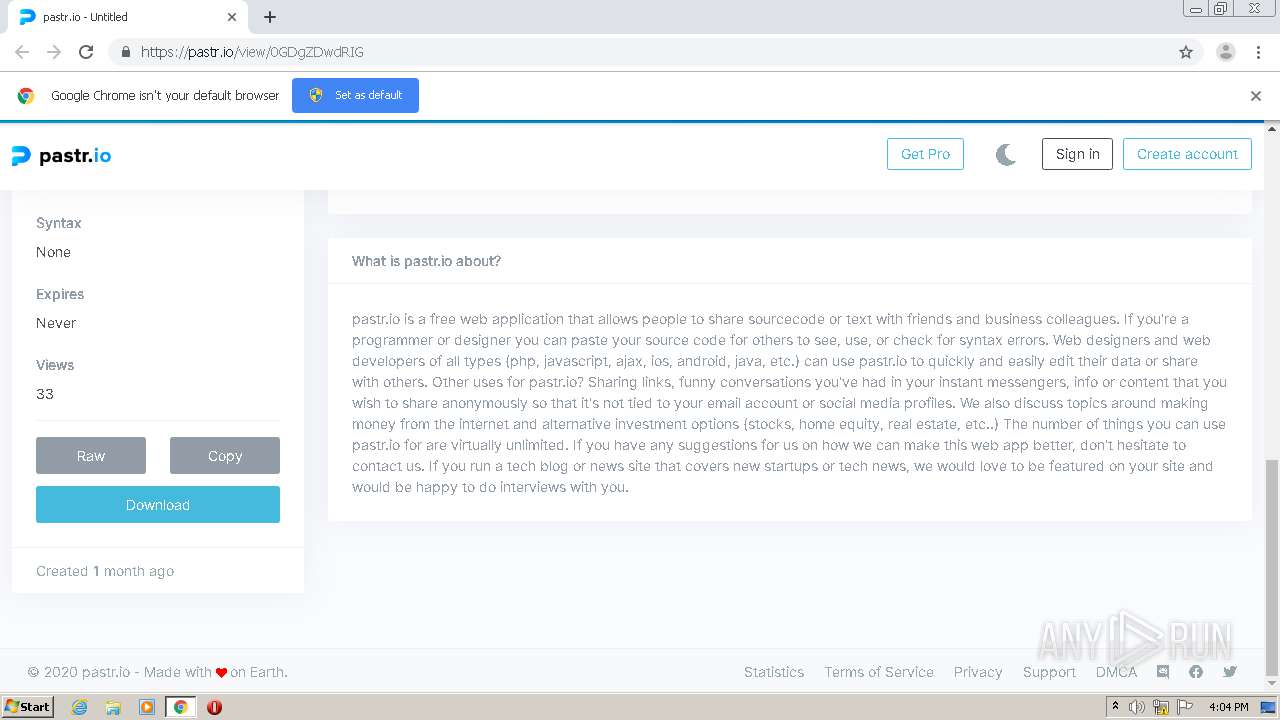Open Windows Explorer from the taskbar
Image resolution: width=1280 pixels, height=720 pixels.
tap(113, 707)
